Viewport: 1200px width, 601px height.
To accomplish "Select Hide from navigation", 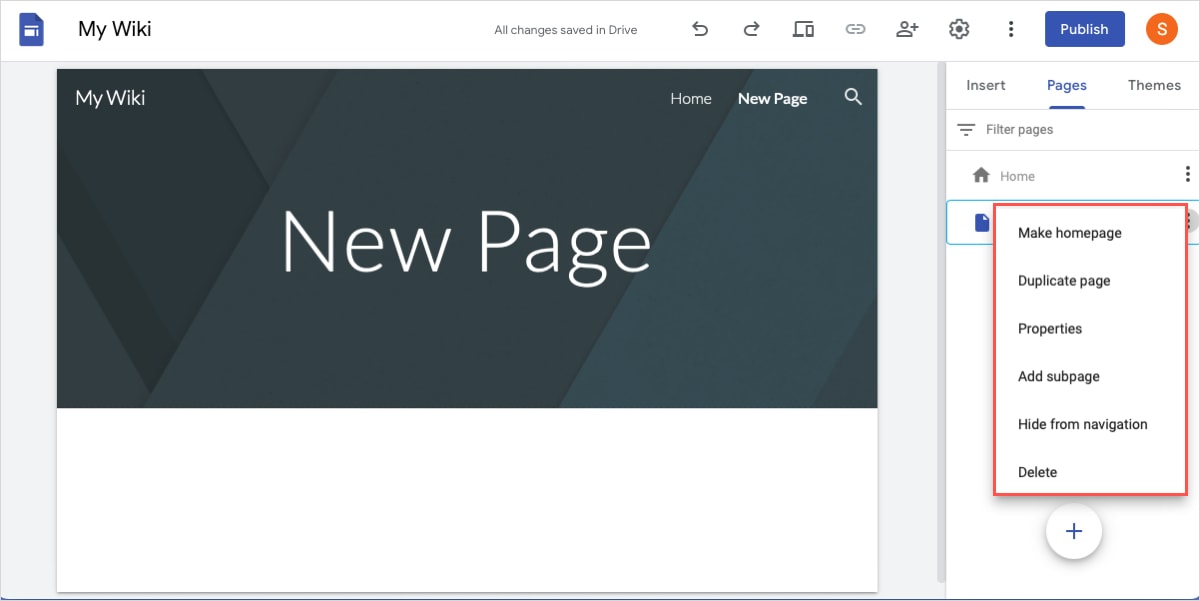I will pos(1082,424).
